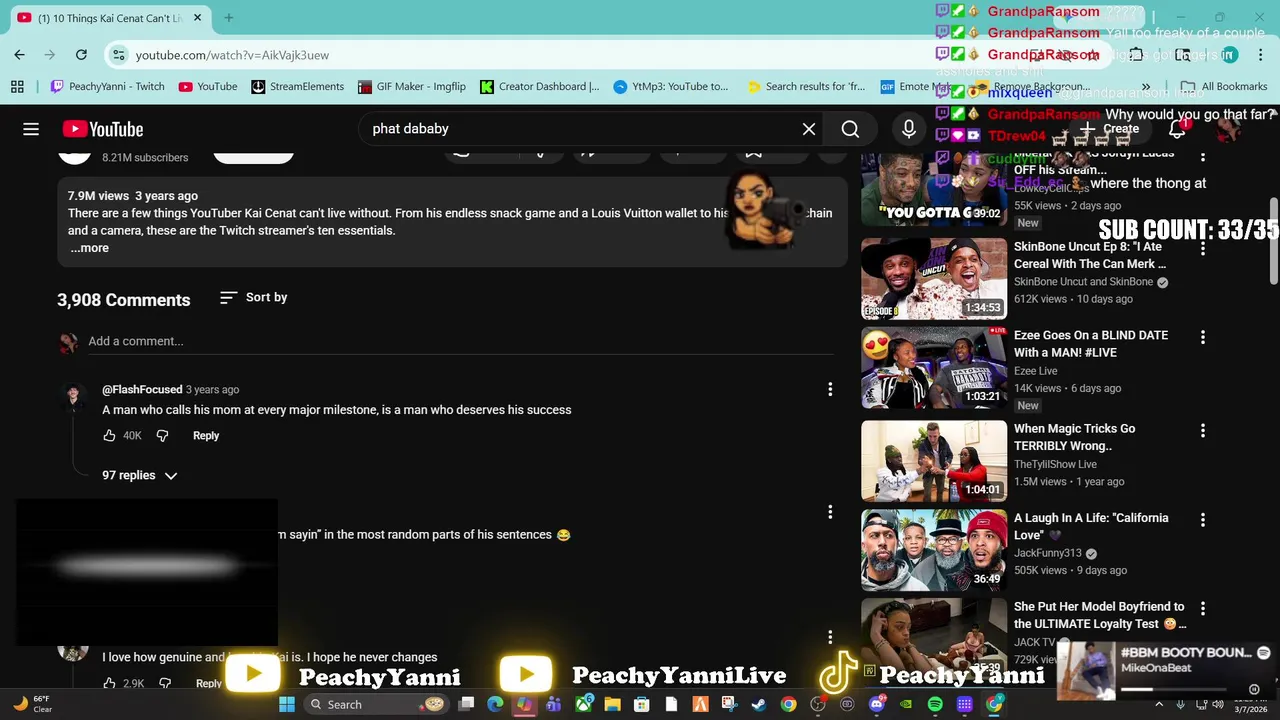
Task: Open Ezee BLIND DATE video title
Action: [1091, 344]
